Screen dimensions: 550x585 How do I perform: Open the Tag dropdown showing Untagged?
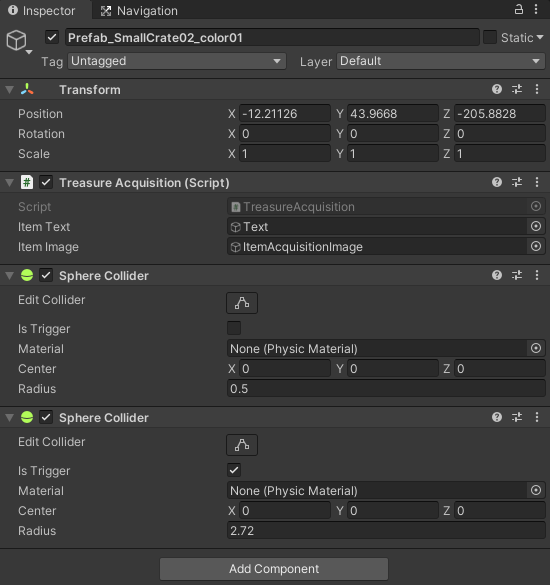coord(177,61)
